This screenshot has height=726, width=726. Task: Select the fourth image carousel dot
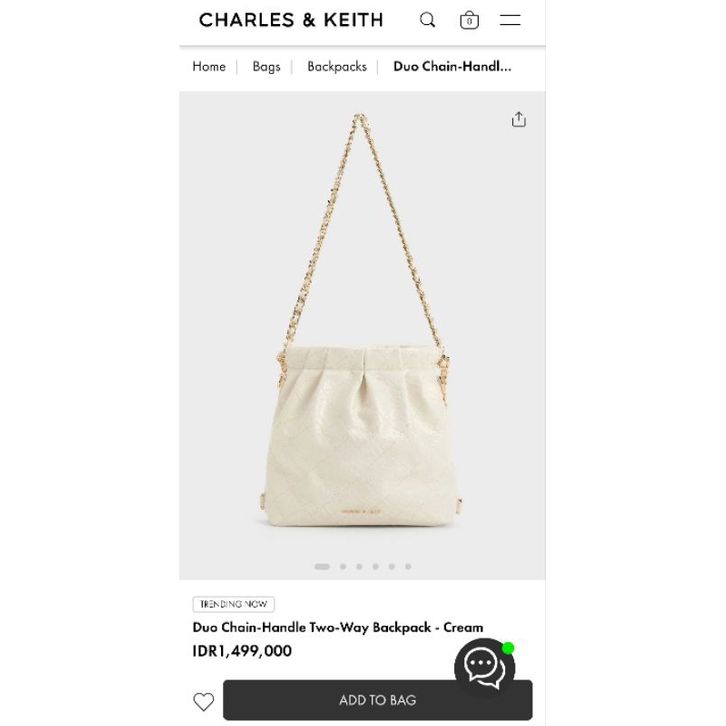[x=376, y=566]
